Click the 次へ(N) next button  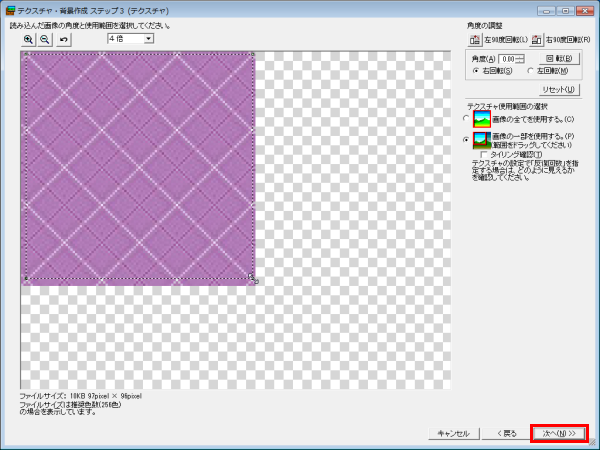(558, 433)
